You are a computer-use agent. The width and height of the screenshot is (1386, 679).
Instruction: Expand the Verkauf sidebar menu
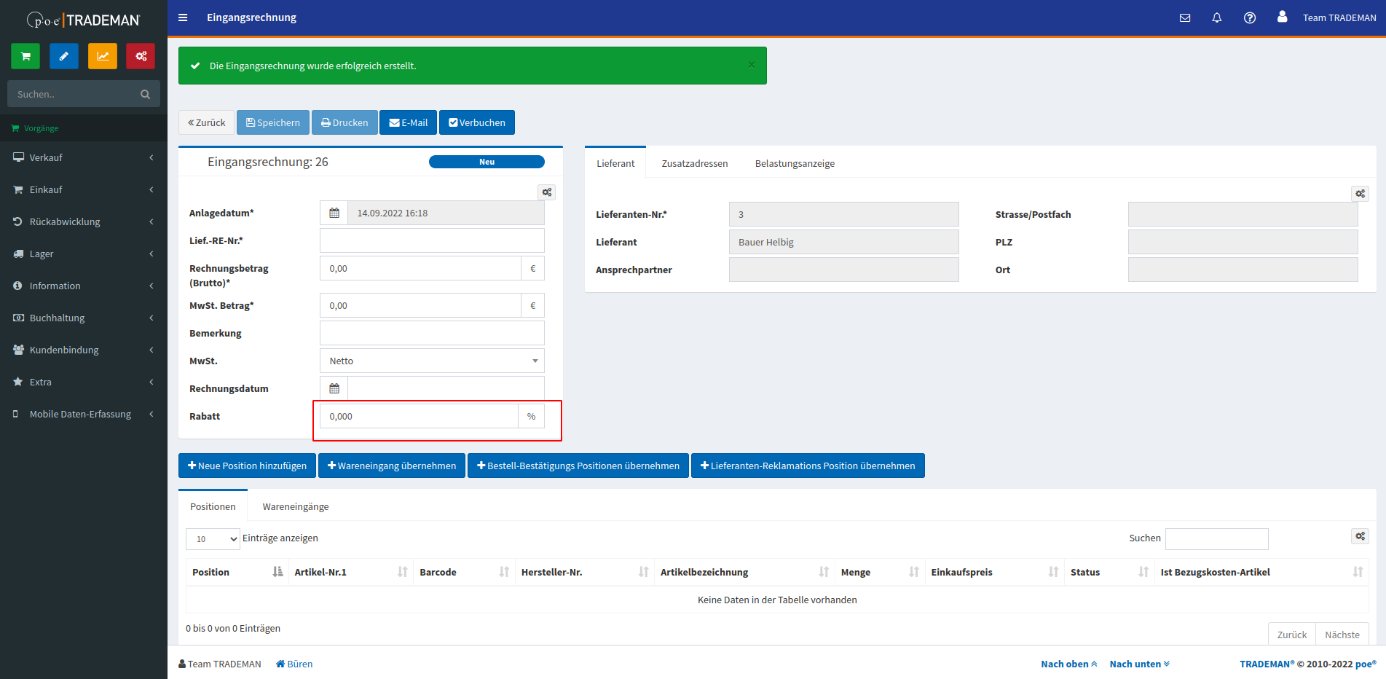pos(83,158)
